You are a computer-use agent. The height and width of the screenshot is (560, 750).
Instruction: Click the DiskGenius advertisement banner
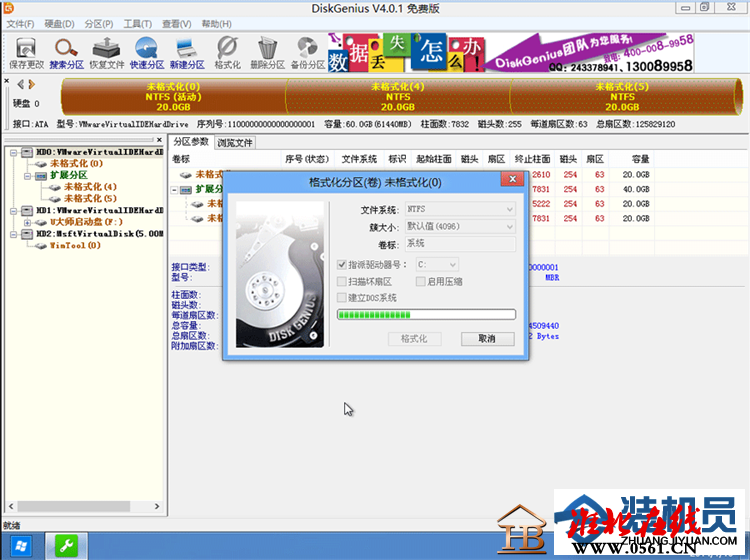click(511, 52)
